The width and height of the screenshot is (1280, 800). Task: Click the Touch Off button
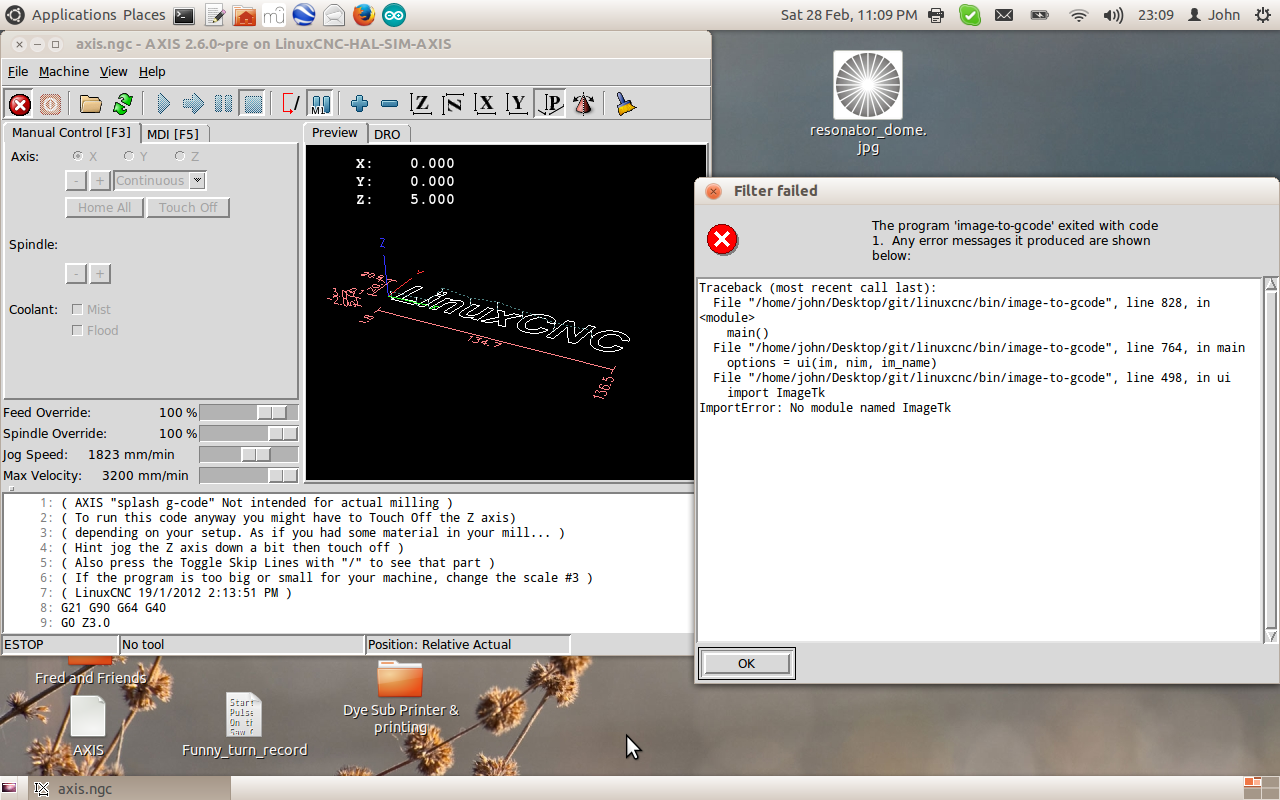[188, 208]
